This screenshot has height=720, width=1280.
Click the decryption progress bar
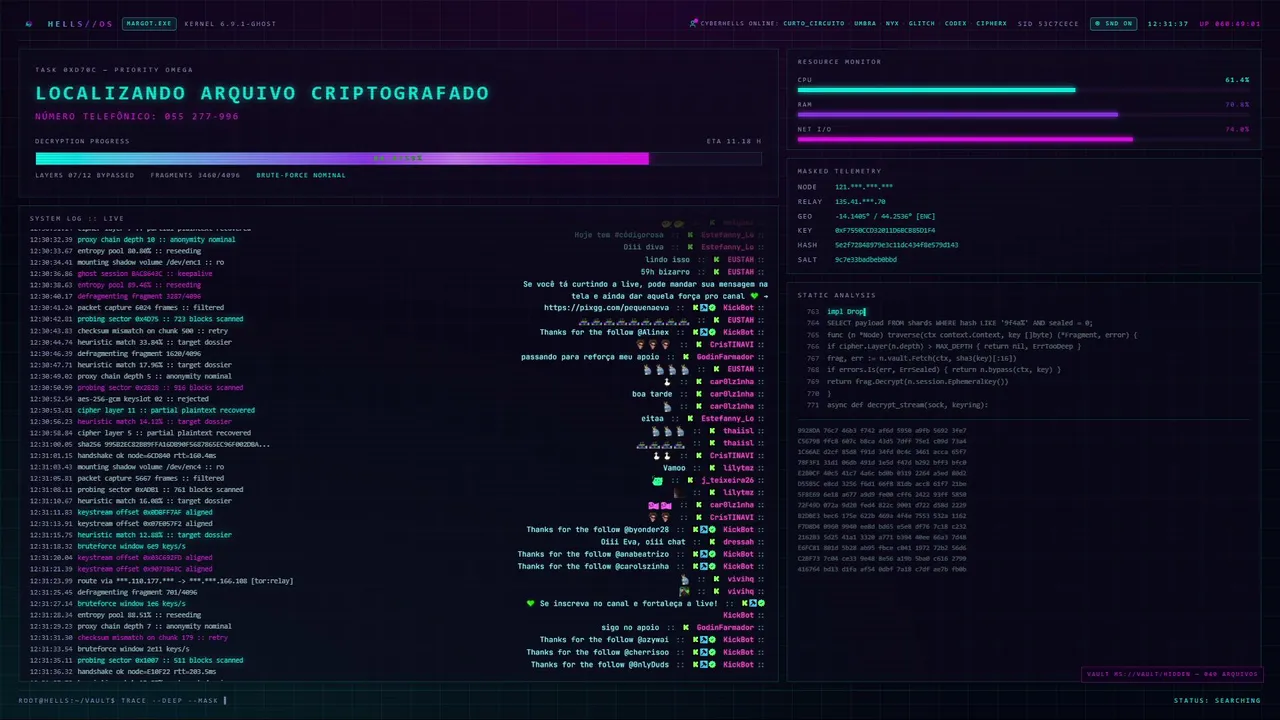(398, 158)
